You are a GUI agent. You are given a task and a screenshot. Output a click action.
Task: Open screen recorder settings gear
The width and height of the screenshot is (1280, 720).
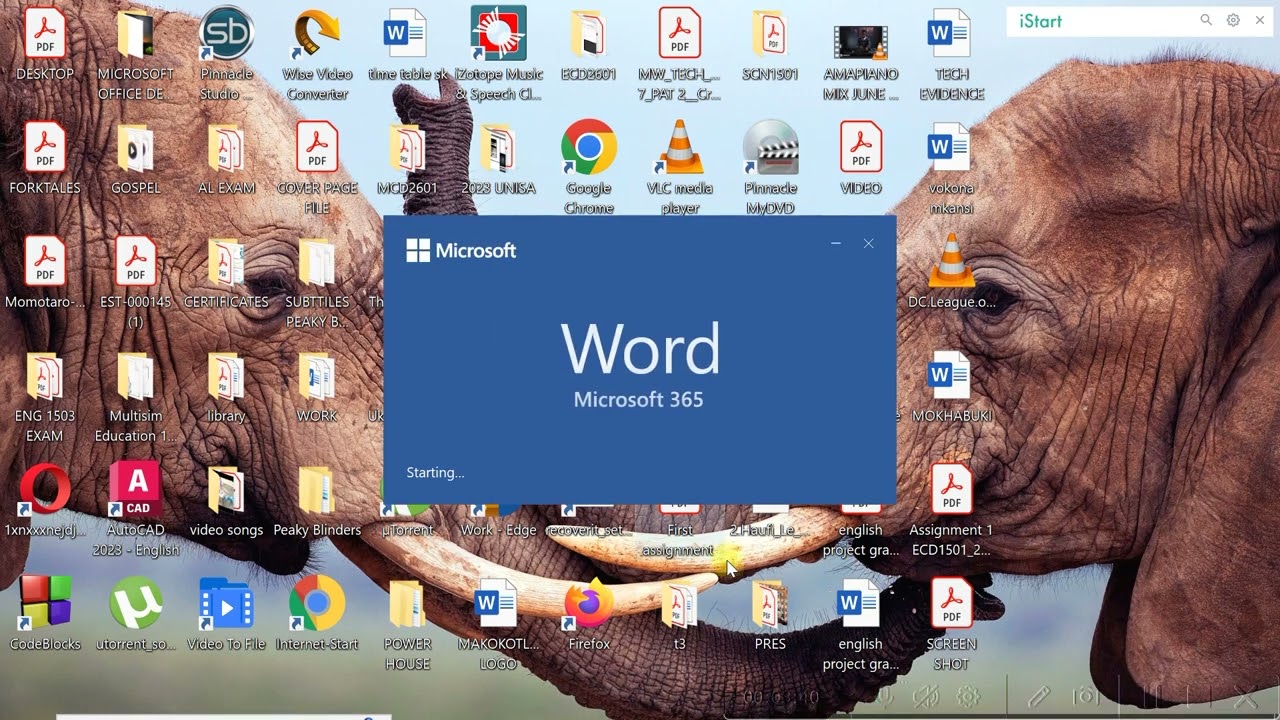point(967,697)
